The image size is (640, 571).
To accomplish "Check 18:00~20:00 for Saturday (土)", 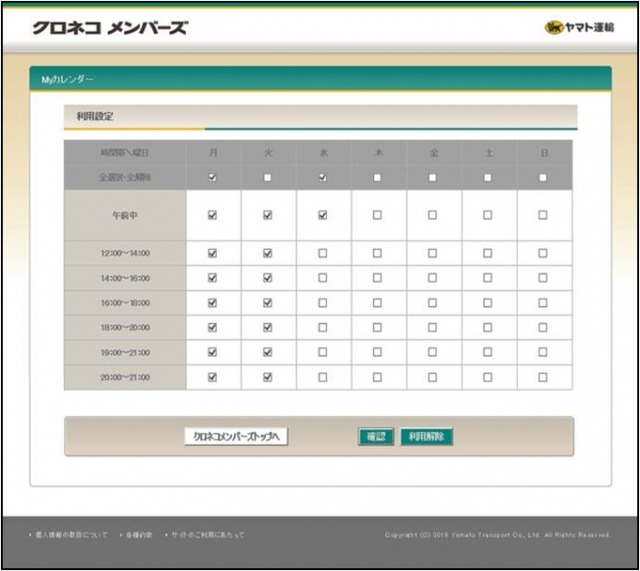I will click(x=487, y=327).
